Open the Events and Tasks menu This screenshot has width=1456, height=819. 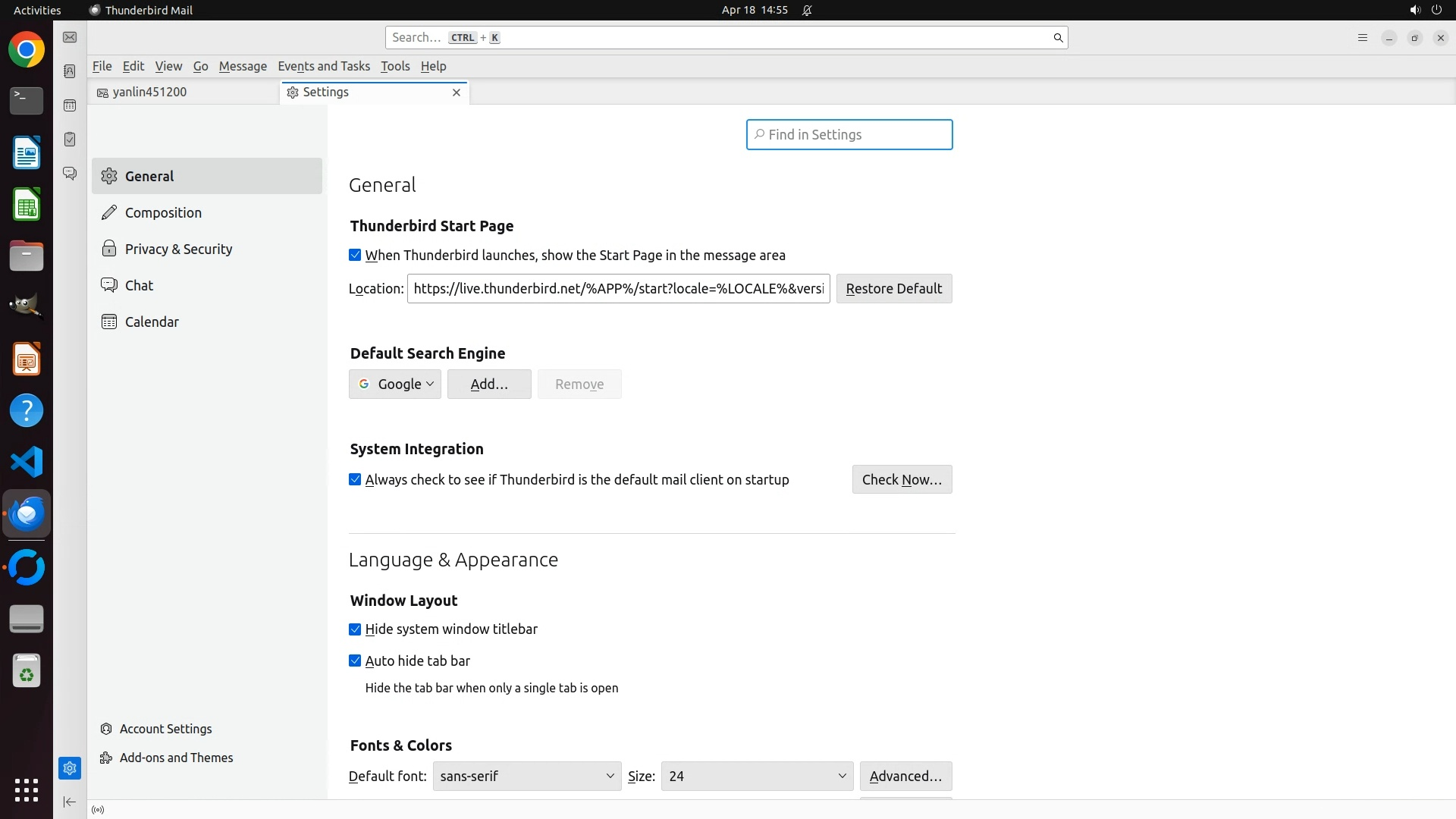(x=324, y=67)
